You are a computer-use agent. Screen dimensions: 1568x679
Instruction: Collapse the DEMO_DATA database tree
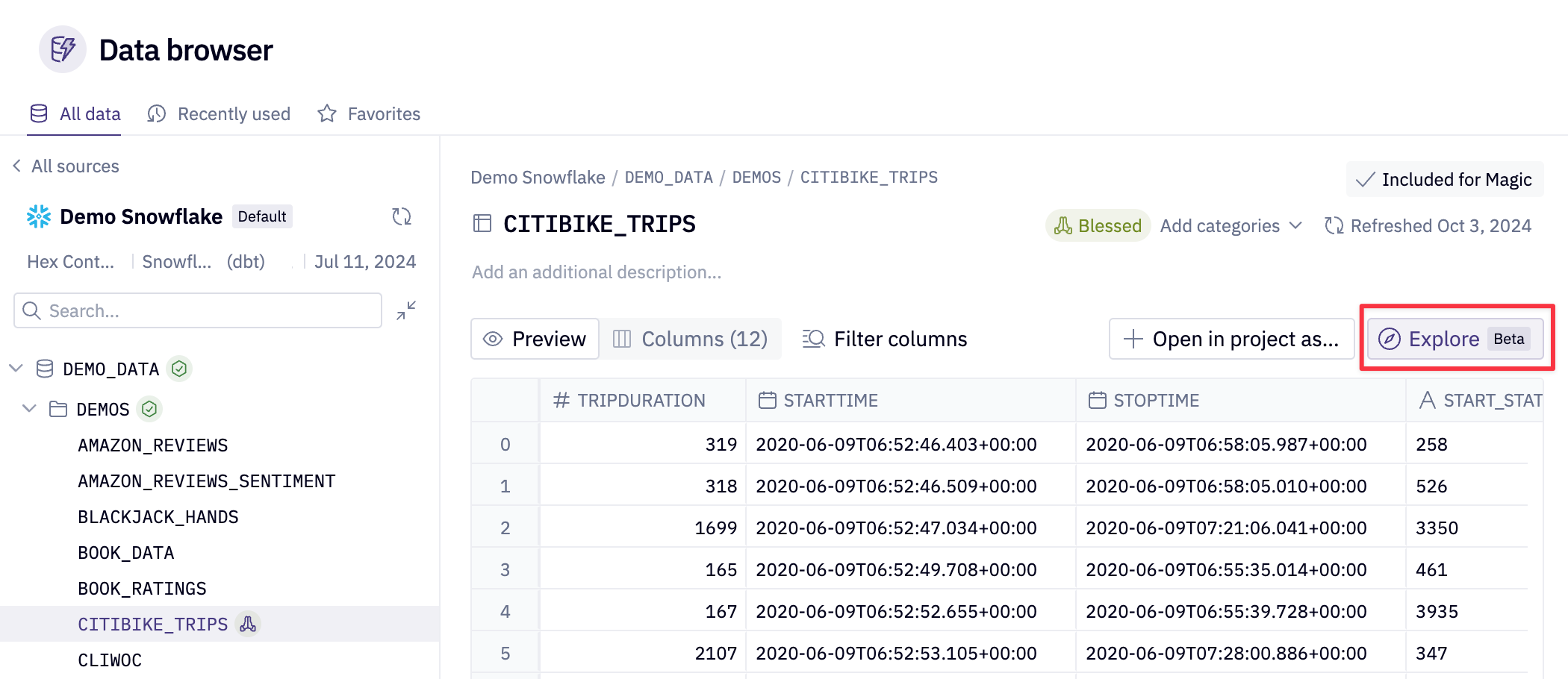click(x=16, y=369)
